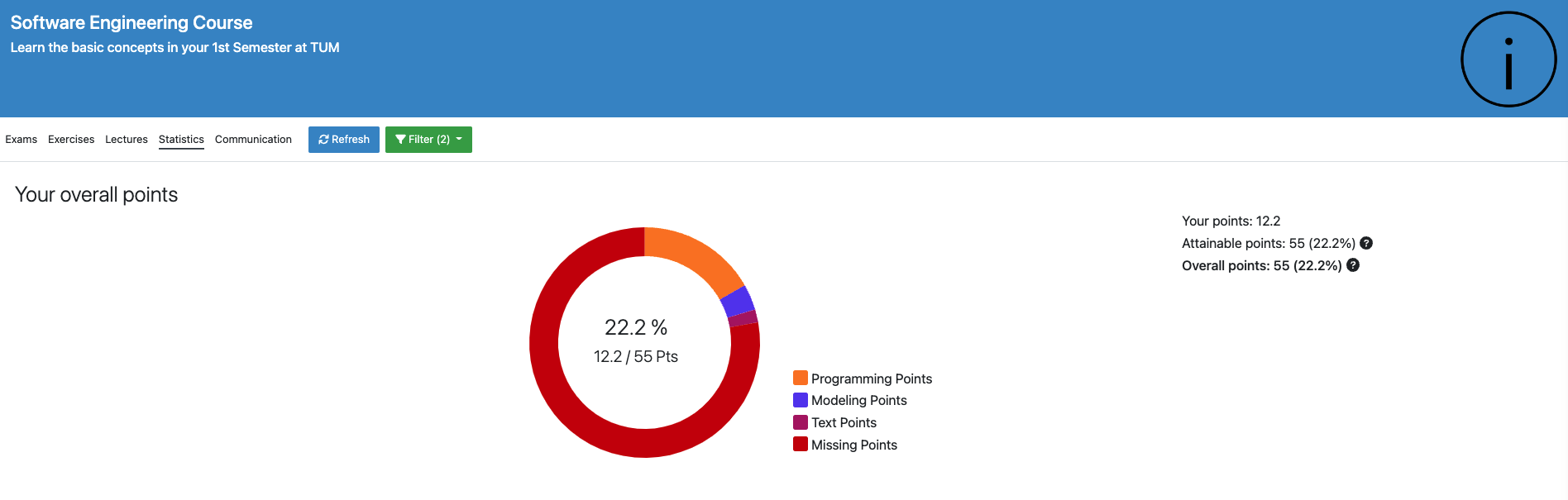Click the orange Programming Points legend swatch
1568x500 pixels.
[x=801, y=378]
